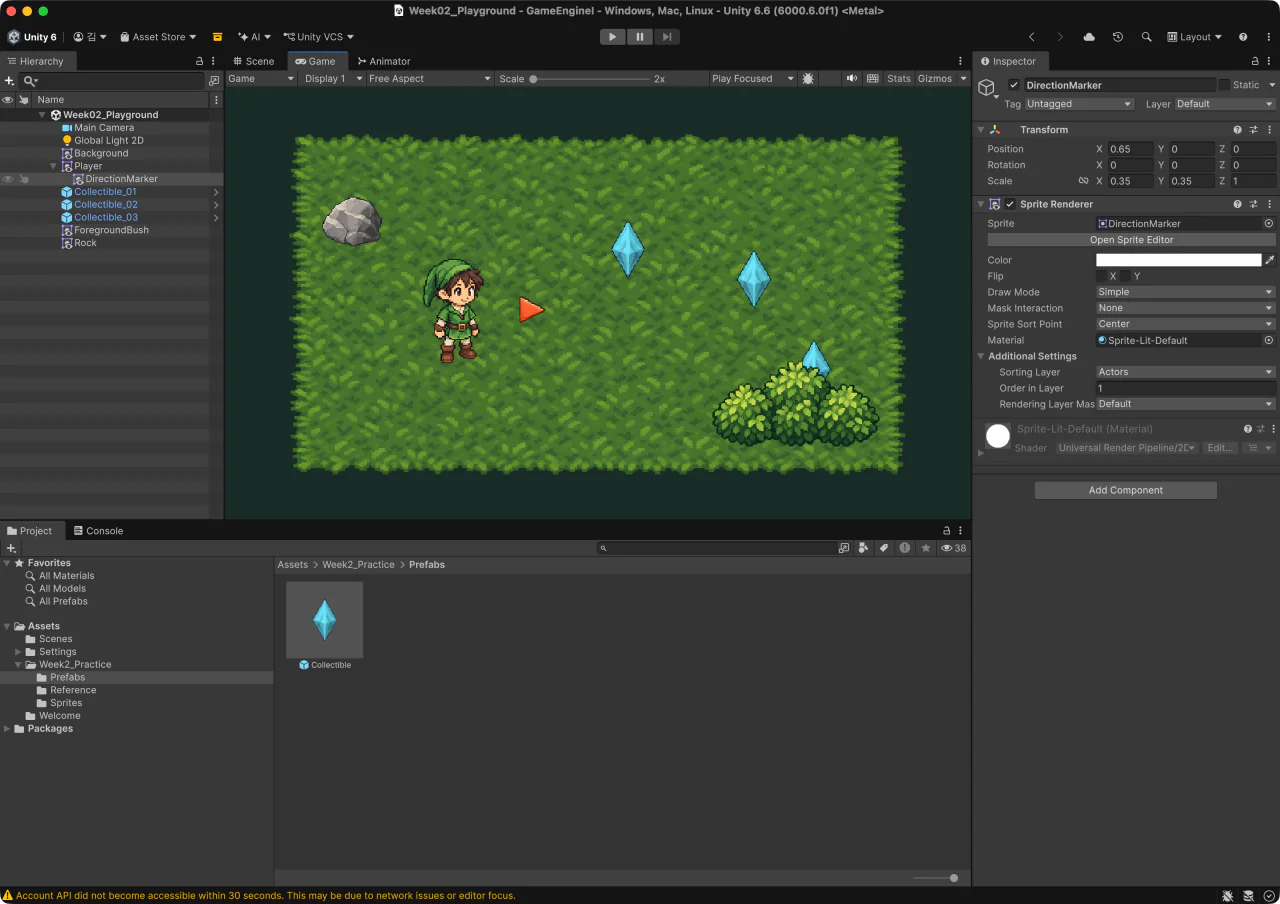Open the help question mark icon
Screen dimensions: 1280x904
(x=1243, y=37)
